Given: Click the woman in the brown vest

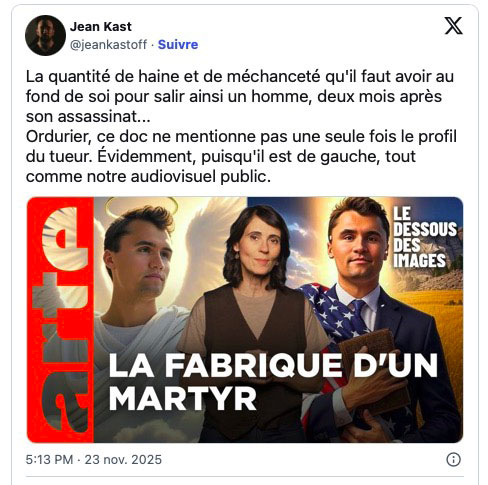Looking at the screenshot, I should (x=255, y=320).
